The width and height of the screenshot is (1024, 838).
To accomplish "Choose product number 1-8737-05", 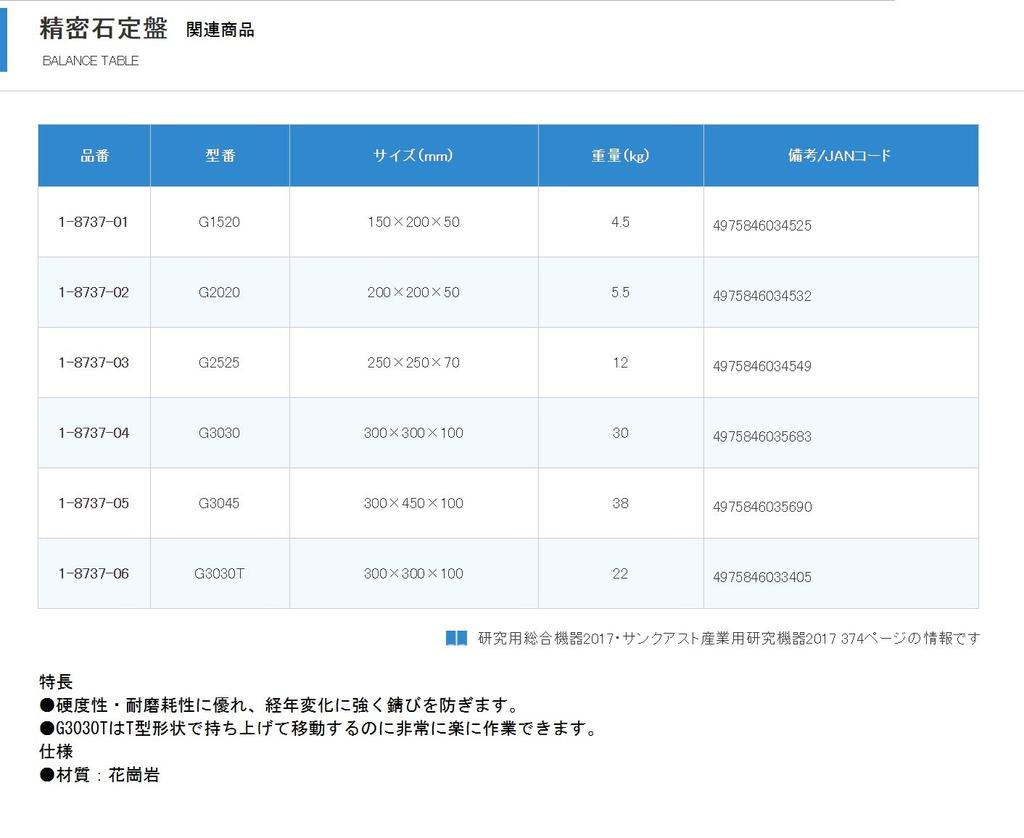I will point(94,503).
